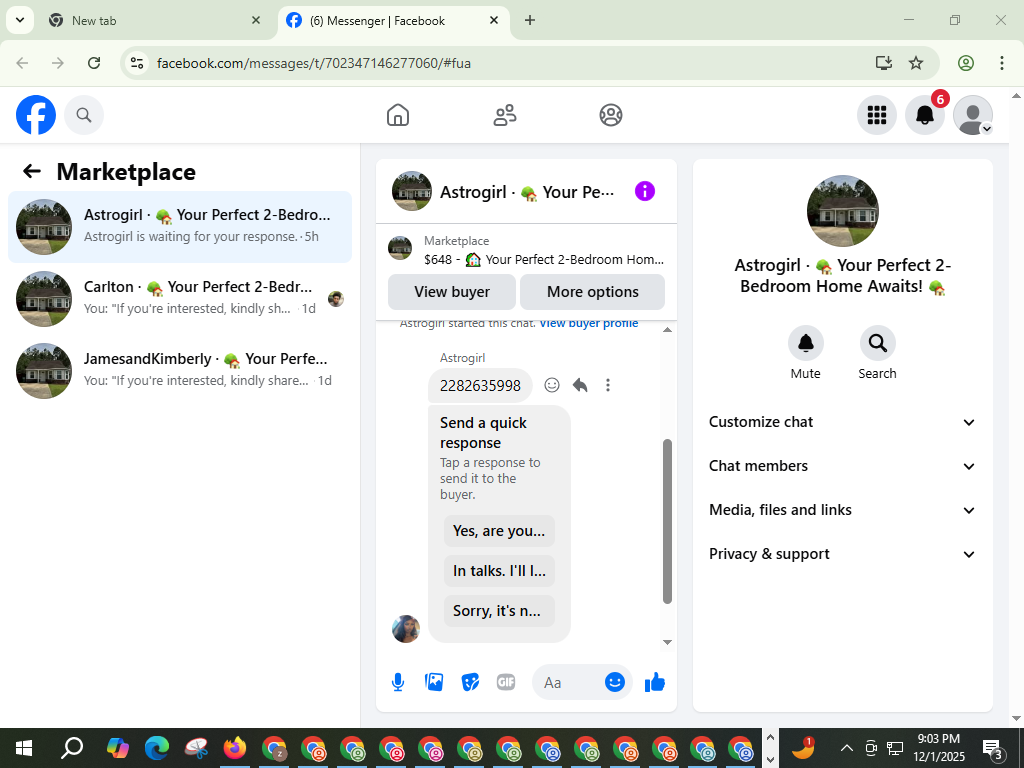The width and height of the screenshot is (1024, 768).
Task: Choose a sticker from sticker icon
Action: 470,682
